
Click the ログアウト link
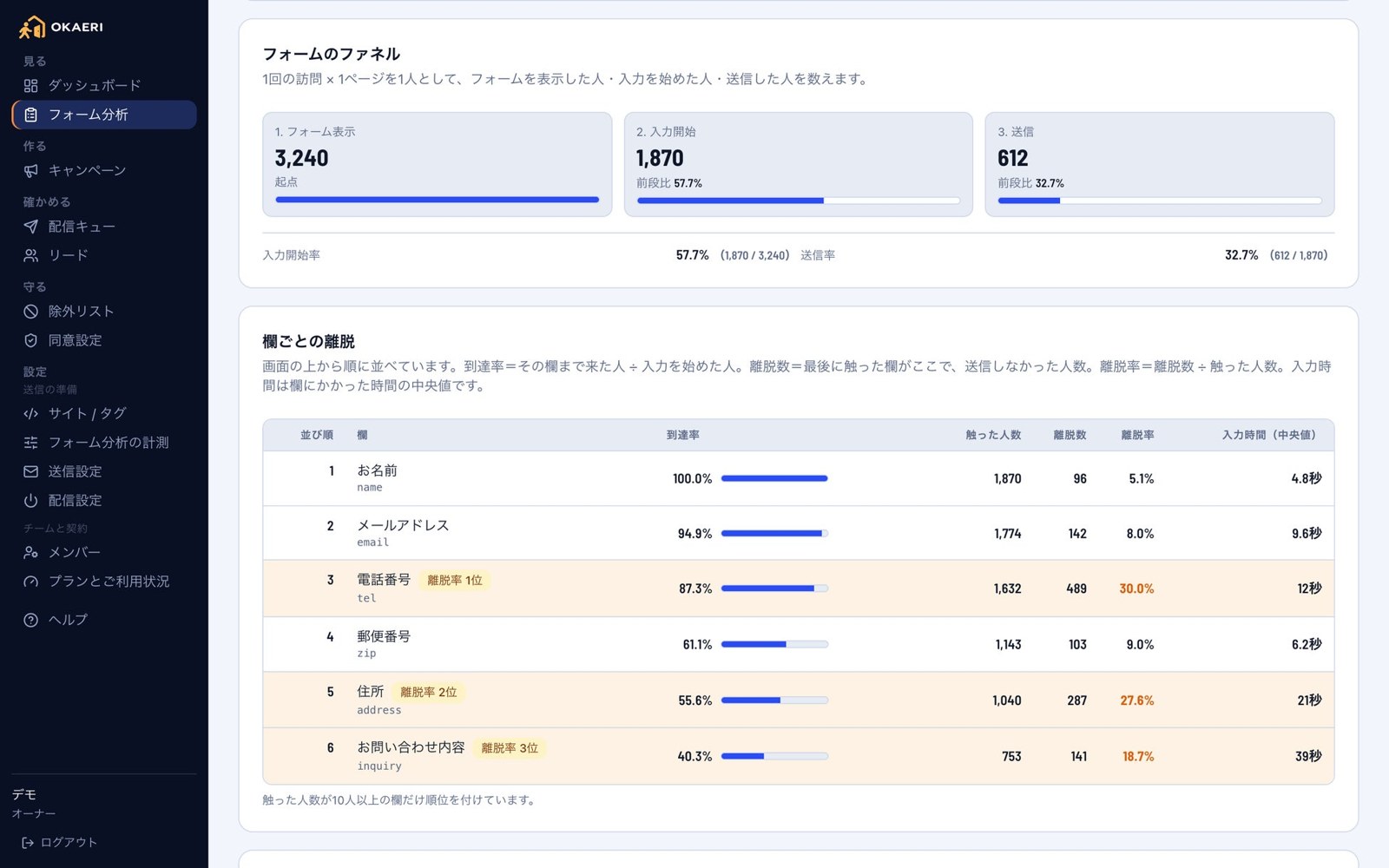(59, 843)
